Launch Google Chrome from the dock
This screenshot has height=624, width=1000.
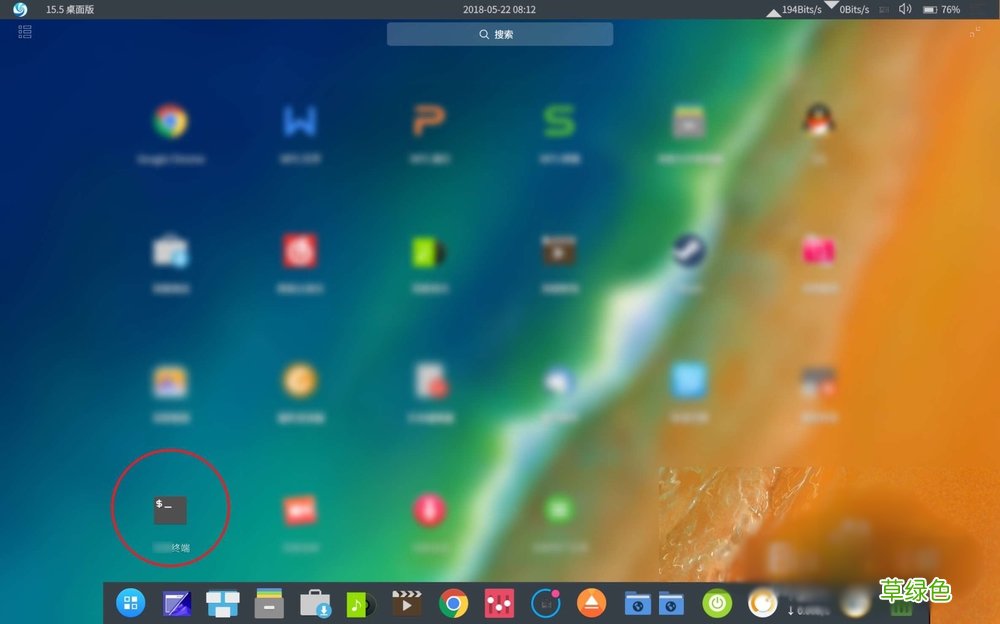pyautogui.click(x=453, y=603)
